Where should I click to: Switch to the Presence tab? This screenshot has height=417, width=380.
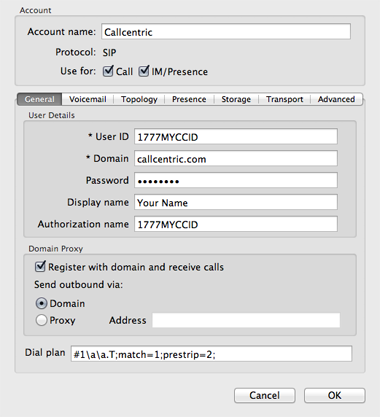(x=189, y=99)
